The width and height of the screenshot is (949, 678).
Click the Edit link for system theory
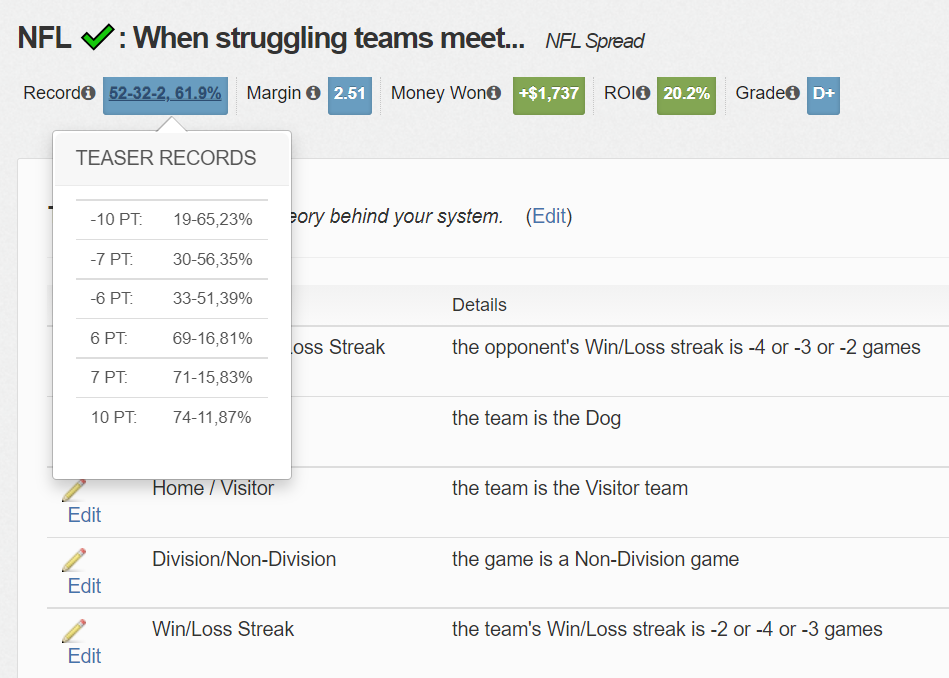pyautogui.click(x=549, y=216)
